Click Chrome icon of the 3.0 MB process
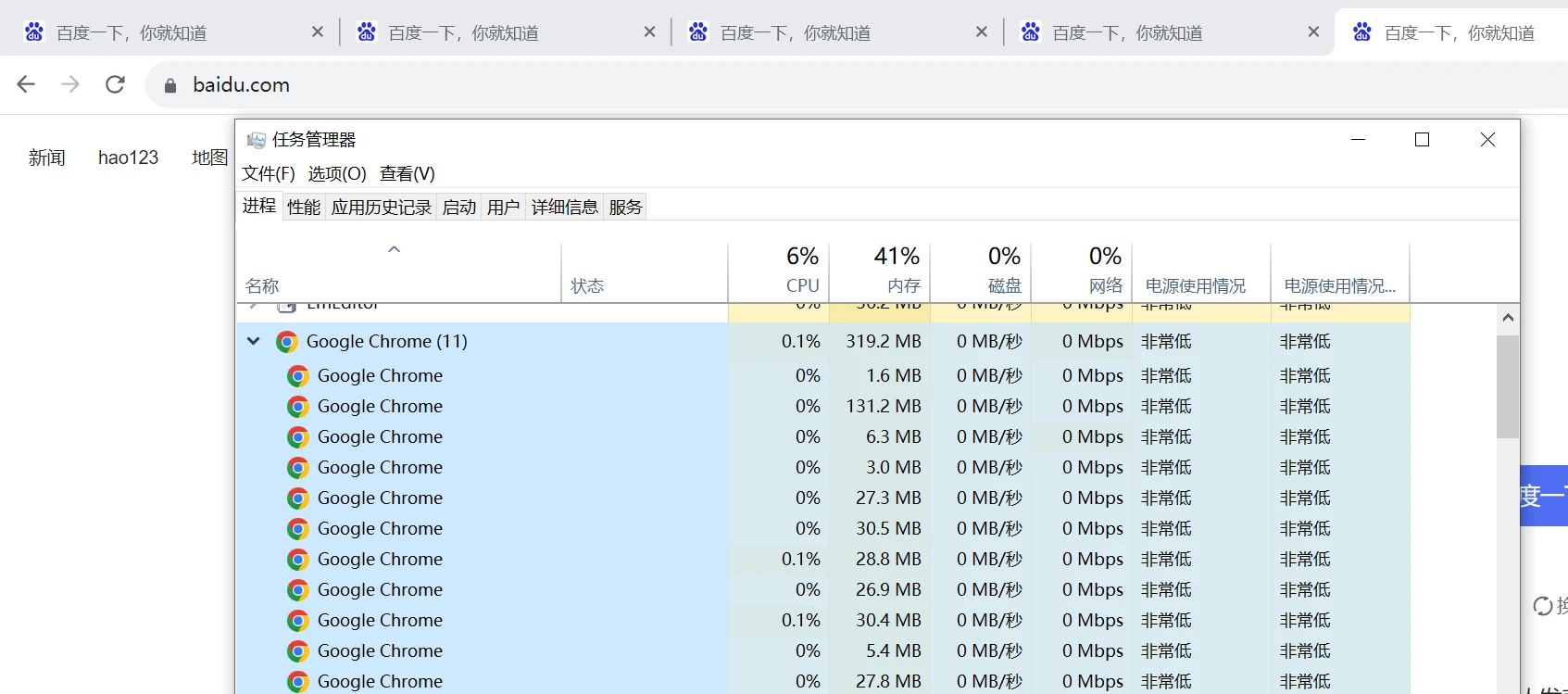This screenshot has height=694, width=1568. click(x=297, y=468)
